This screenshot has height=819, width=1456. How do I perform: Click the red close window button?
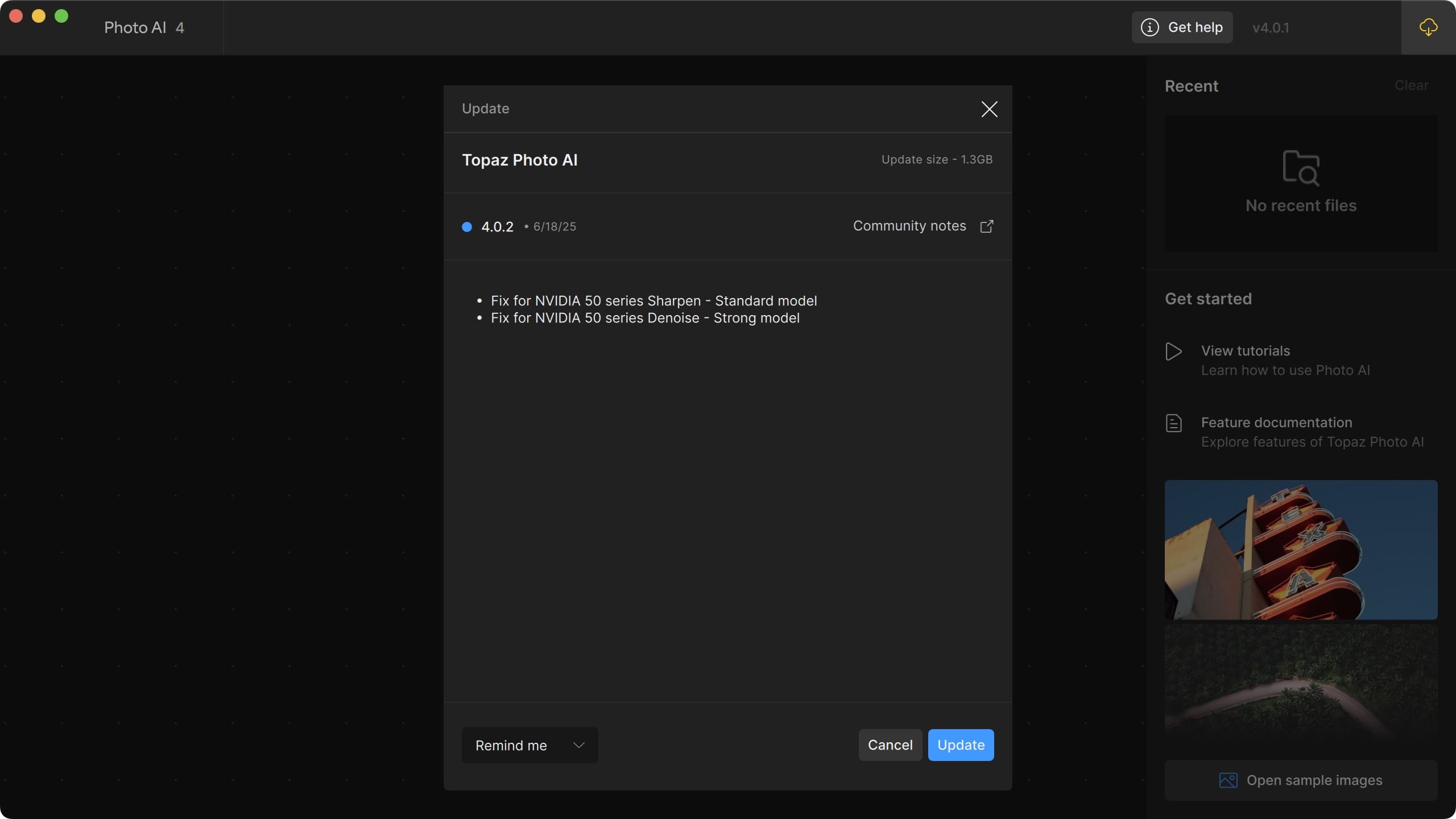[x=16, y=16]
